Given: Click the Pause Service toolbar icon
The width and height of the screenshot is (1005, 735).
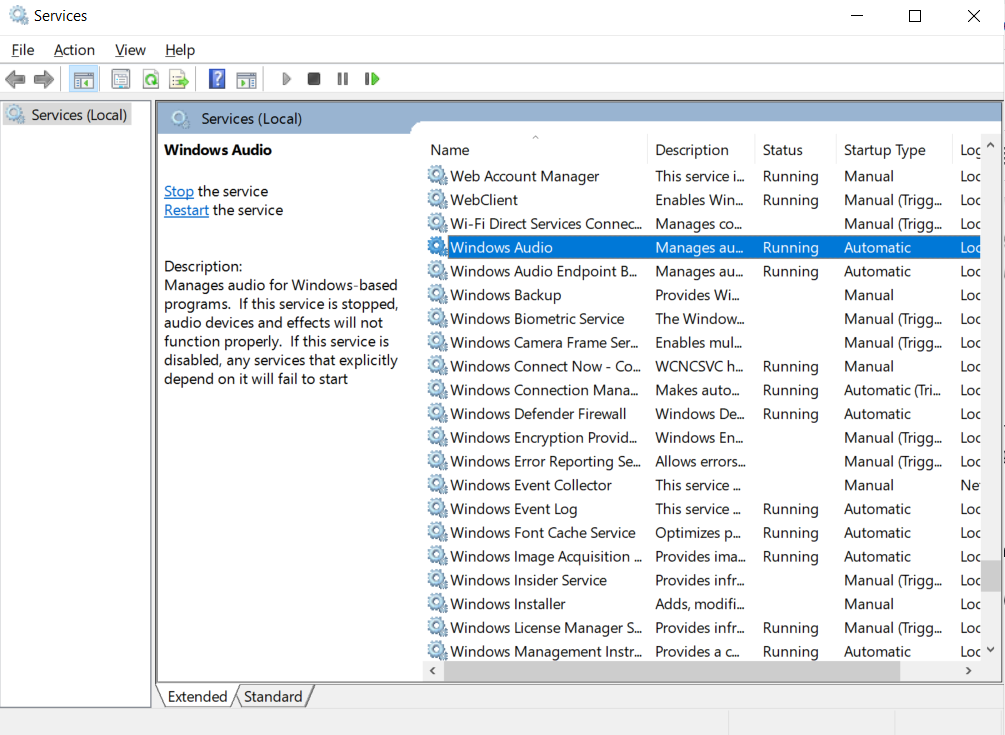Looking at the screenshot, I should point(342,79).
